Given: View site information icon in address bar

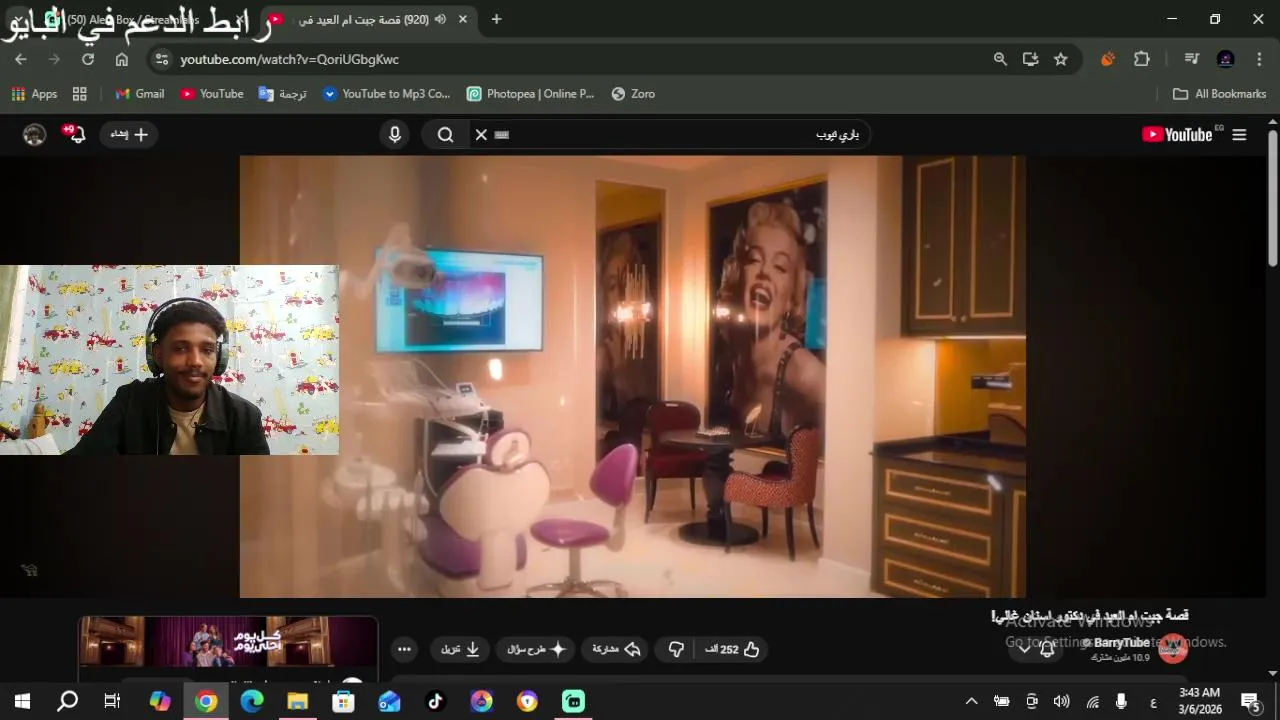Looking at the screenshot, I should pyautogui.click(x=163, y=59).
